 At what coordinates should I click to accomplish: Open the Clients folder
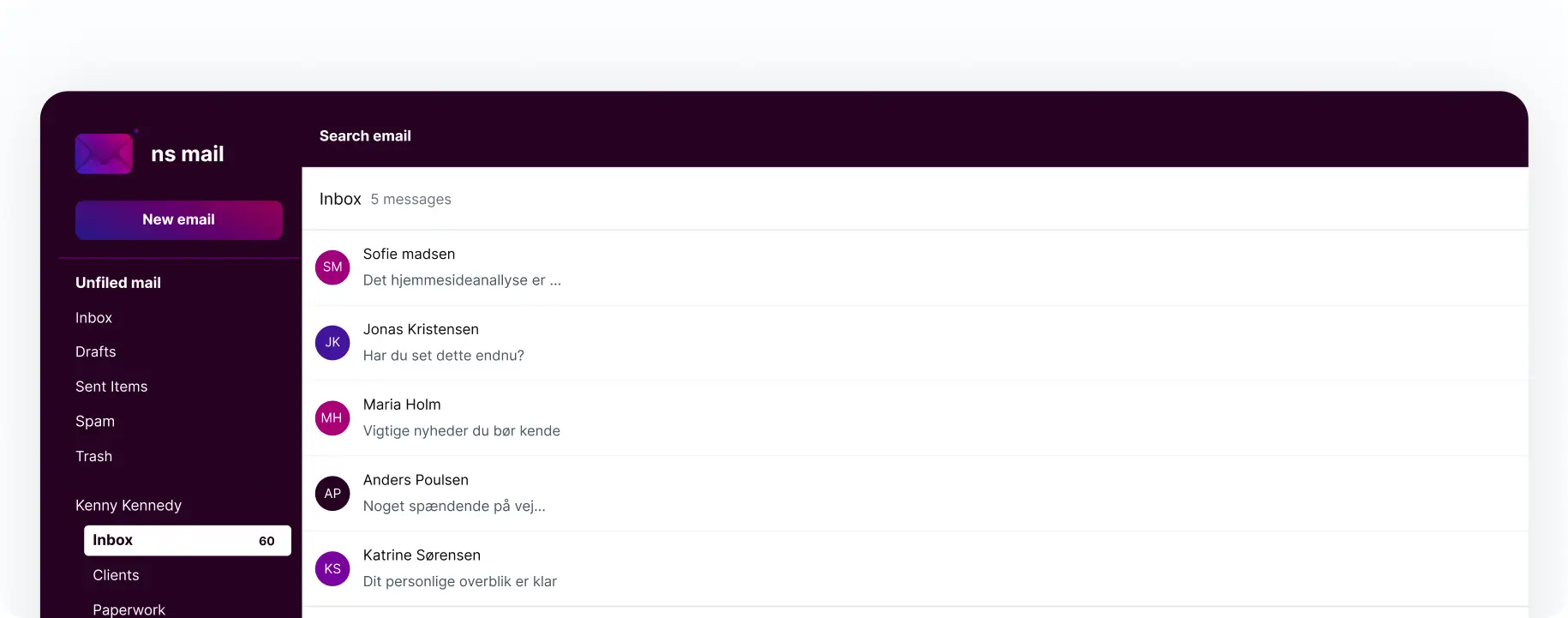(x=116, y=575)
